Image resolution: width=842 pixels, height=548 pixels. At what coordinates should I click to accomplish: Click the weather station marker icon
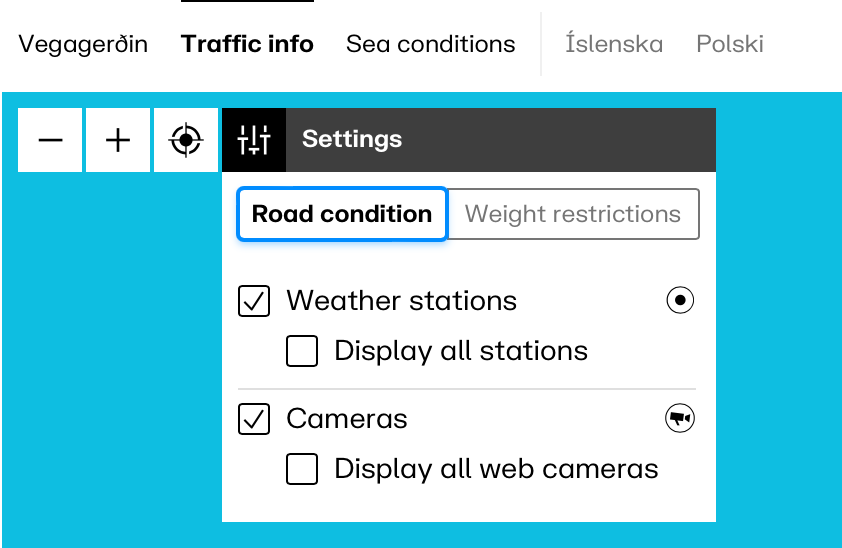click(680, 301)
